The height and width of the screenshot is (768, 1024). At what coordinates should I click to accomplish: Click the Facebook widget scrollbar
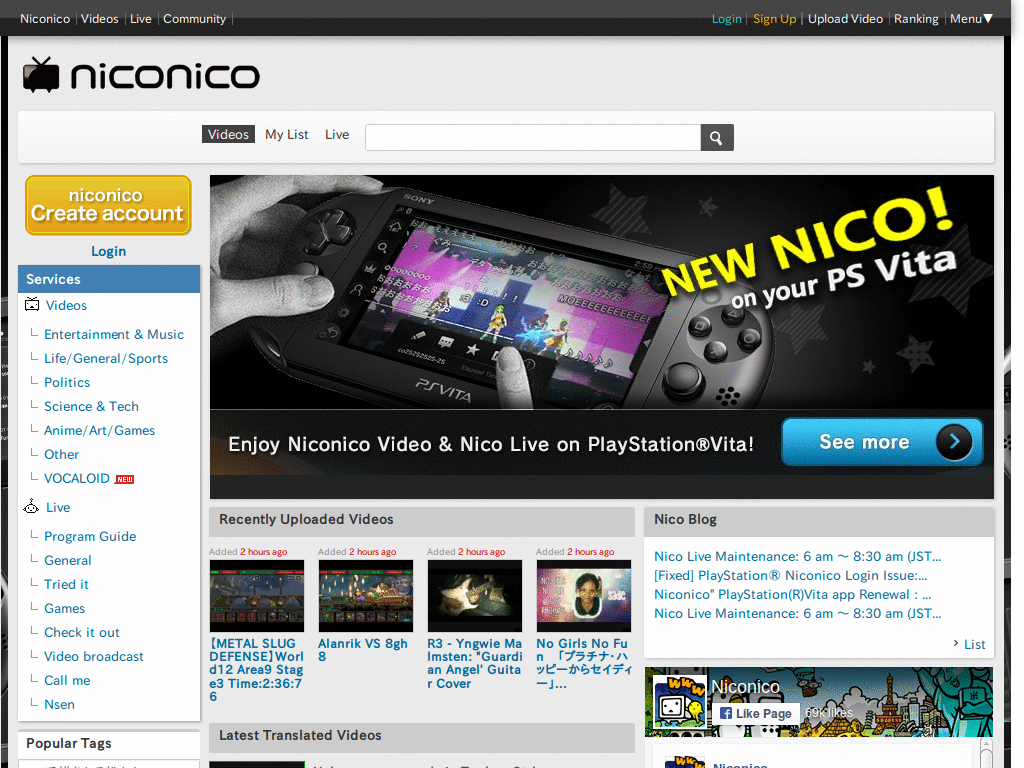coord(986,754)
